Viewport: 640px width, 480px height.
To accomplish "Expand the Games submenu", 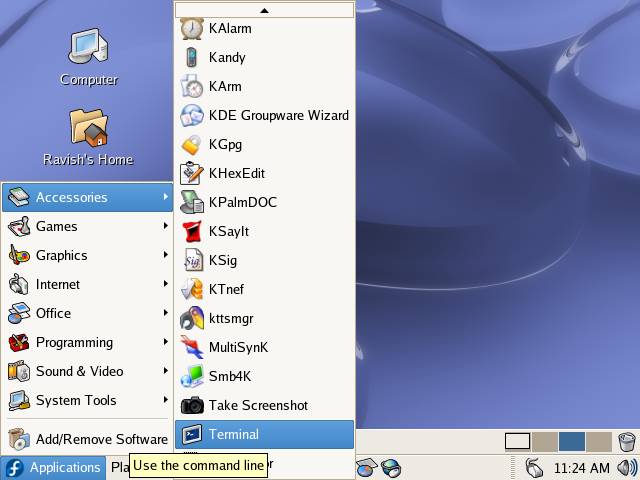I will [87, 226].
